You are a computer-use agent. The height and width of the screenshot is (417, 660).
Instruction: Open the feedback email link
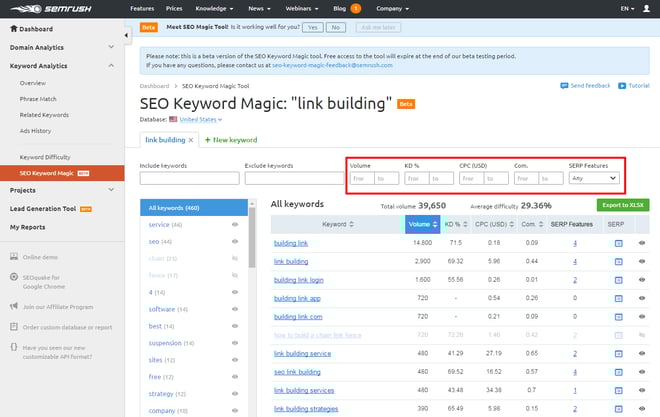tap(332, 65)
